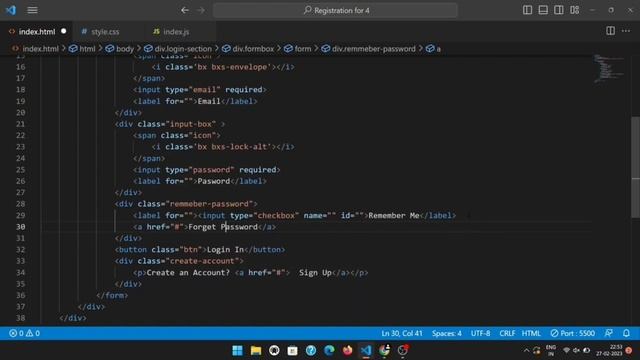Select form in the breadcrumb

click(303, 49)
